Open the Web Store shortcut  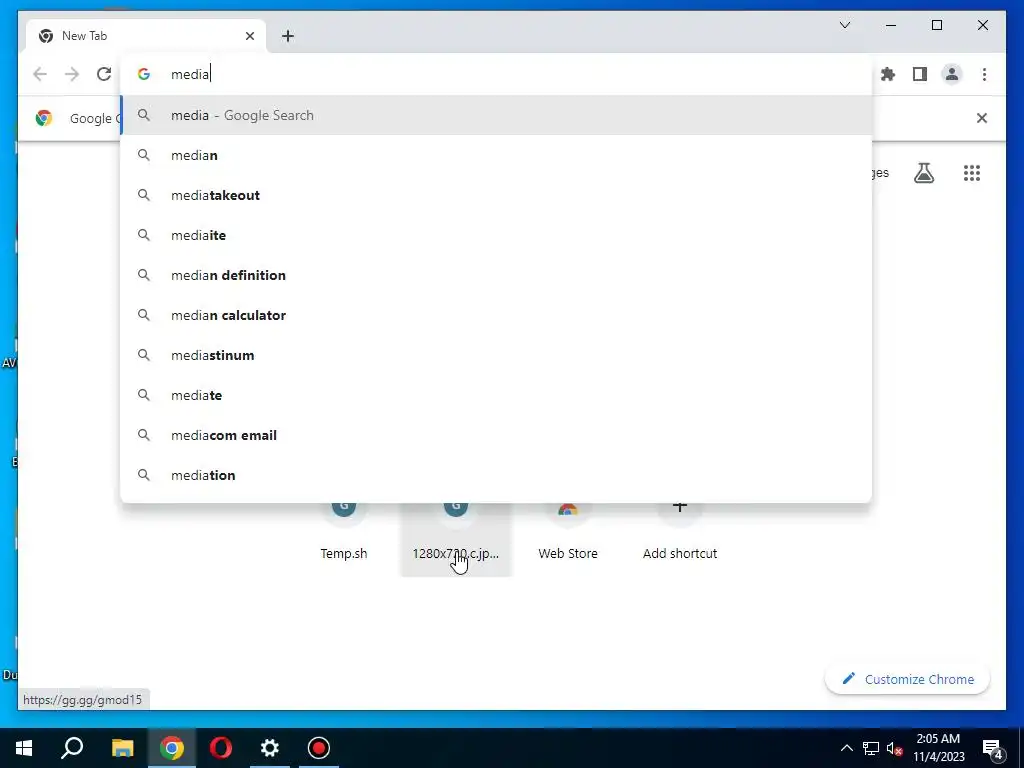click(x=568, y=539)
